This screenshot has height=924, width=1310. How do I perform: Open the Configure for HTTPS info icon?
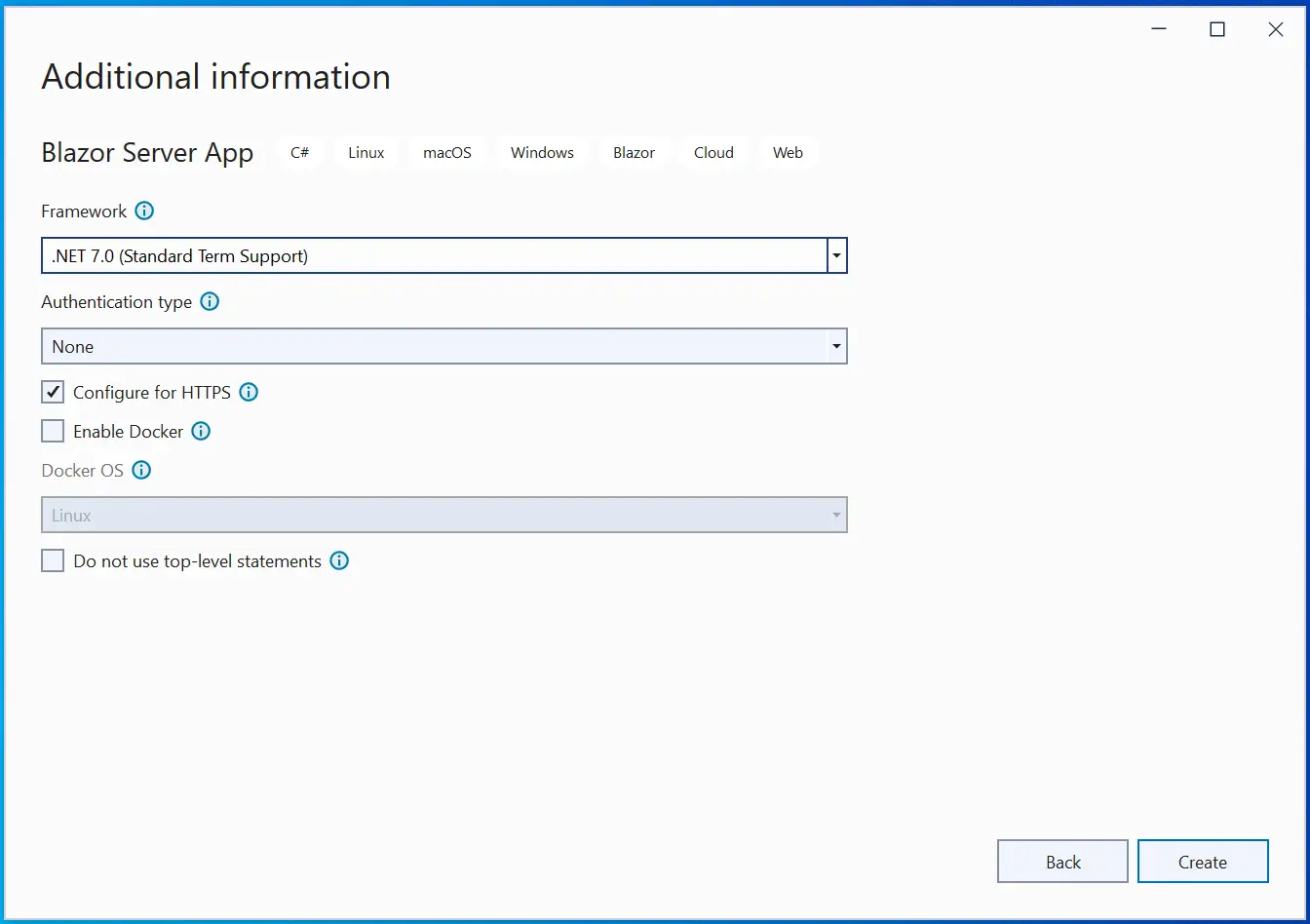tap(249, 392)
